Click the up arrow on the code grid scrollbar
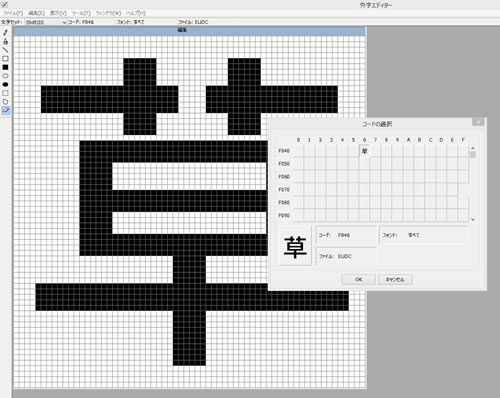Screen dimensions: 500x398 pos(473,148)
